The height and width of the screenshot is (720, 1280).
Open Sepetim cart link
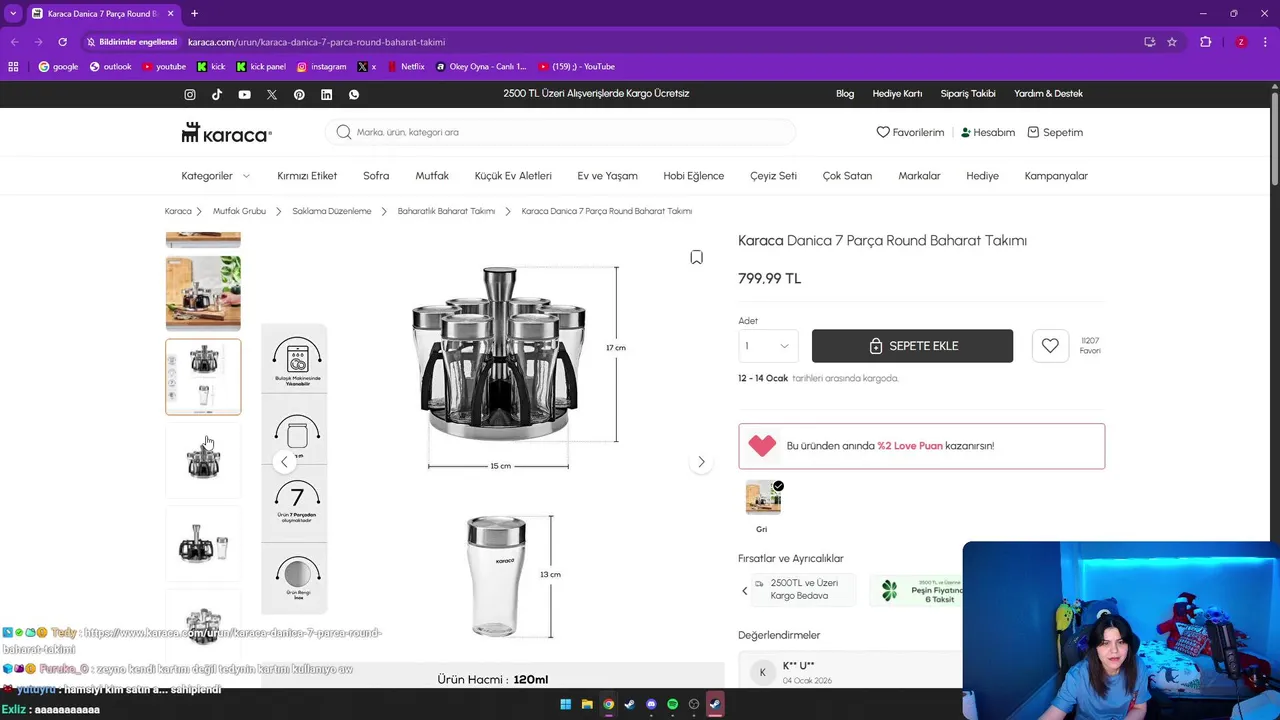(x=1055, y=132)
